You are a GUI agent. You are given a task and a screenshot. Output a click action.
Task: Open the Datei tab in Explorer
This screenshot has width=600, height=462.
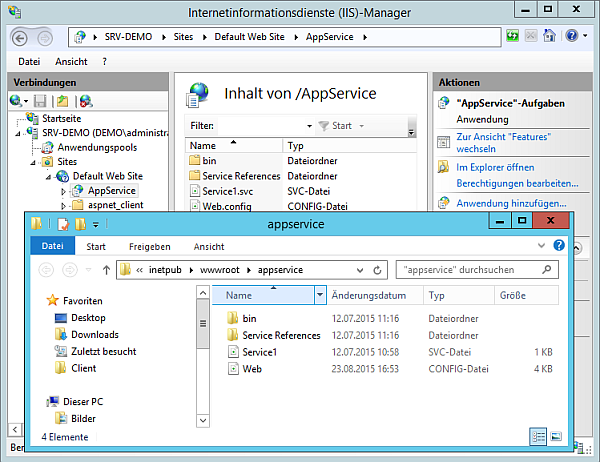click(52, 246)
